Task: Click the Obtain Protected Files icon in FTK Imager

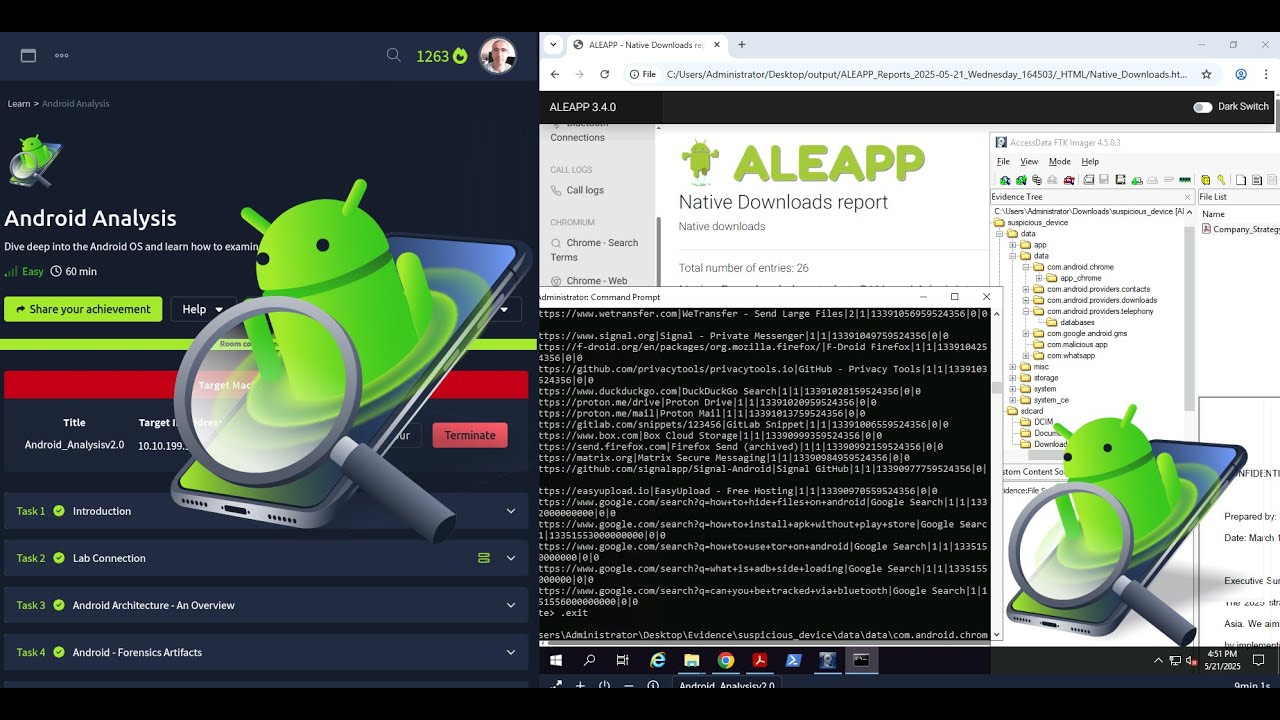Action: (1205, 180)
